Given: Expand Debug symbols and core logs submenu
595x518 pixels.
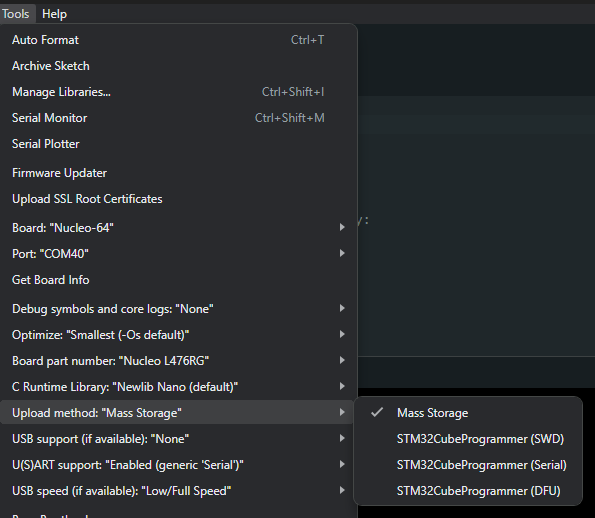Looking at the screenshot, I should [x=178, y=309].
